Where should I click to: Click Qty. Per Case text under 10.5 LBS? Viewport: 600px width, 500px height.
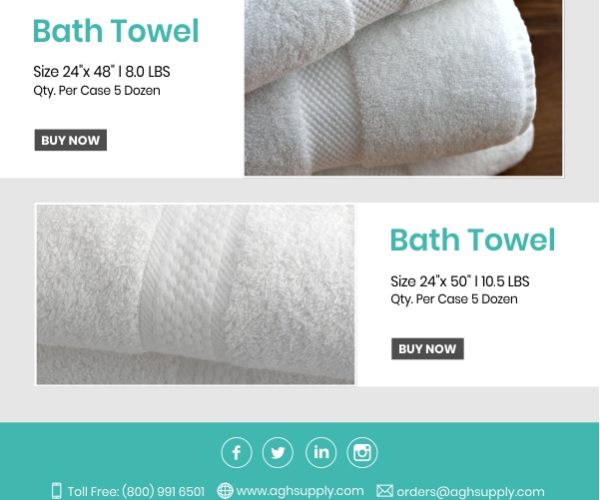click(x=454, y=299)
